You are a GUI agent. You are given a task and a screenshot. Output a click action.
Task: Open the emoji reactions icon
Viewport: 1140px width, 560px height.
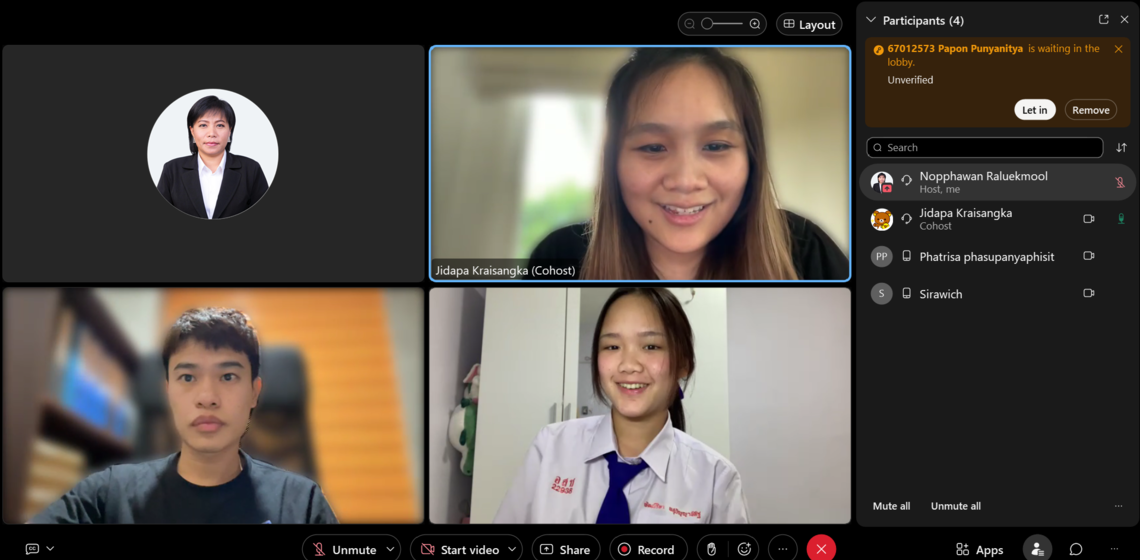(x=744, y=549)
